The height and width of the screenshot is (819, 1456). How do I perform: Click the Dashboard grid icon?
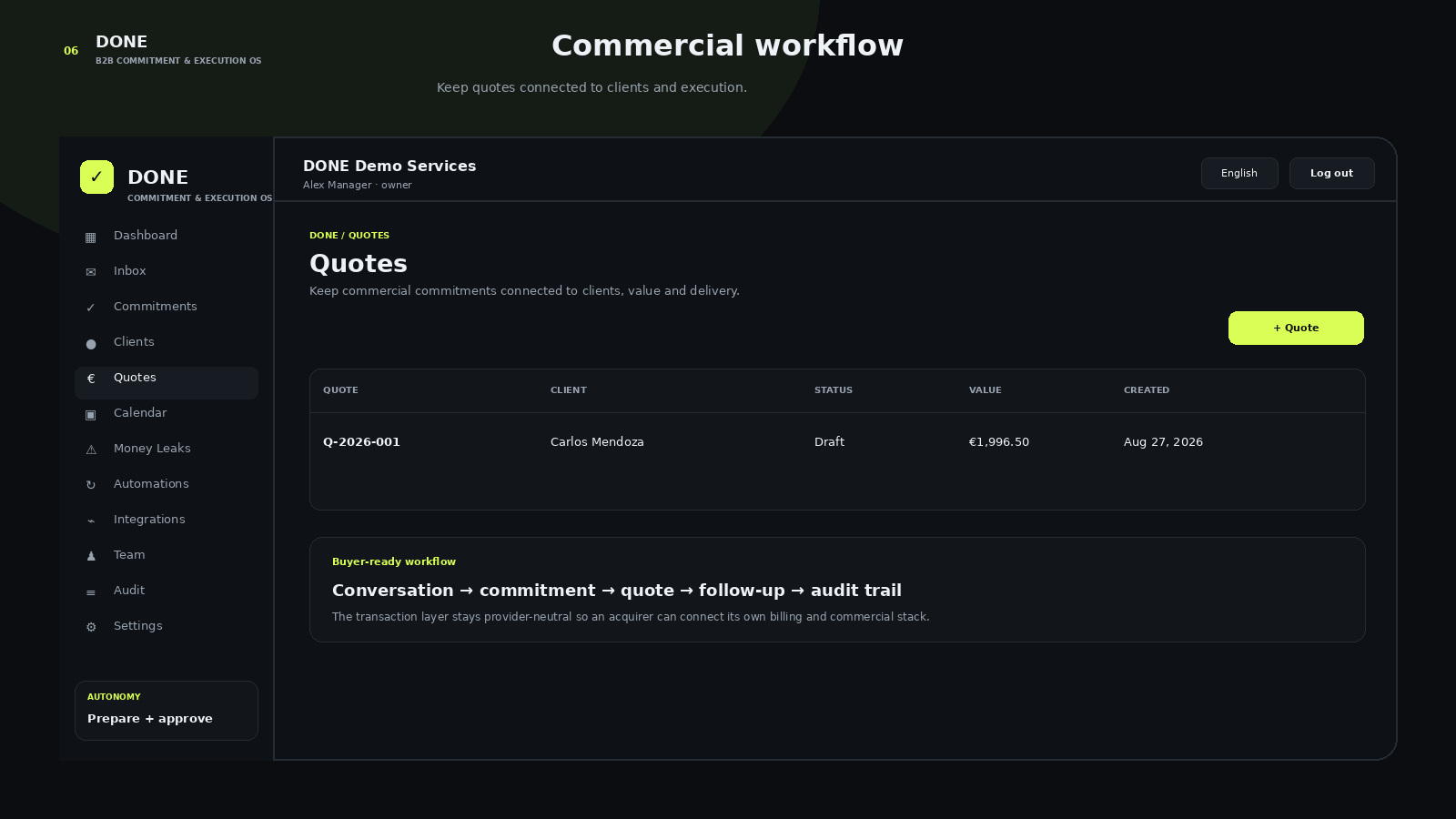(91, 238)
